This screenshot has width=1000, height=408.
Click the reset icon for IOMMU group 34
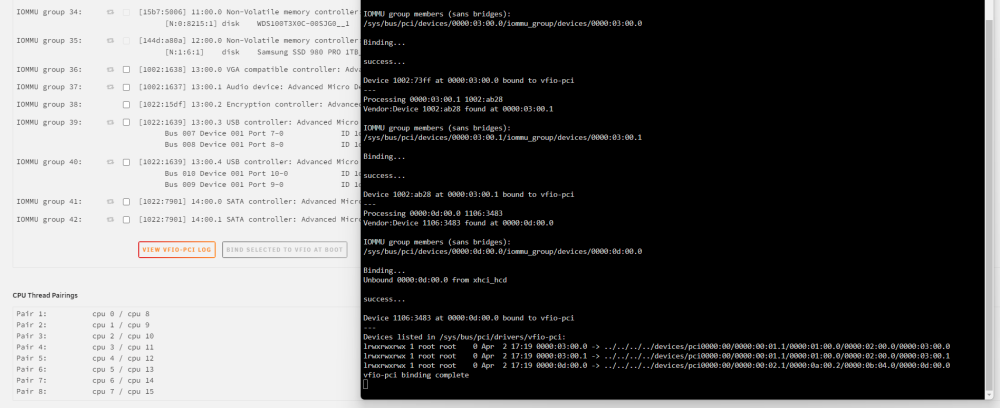[x=110, y=12]
